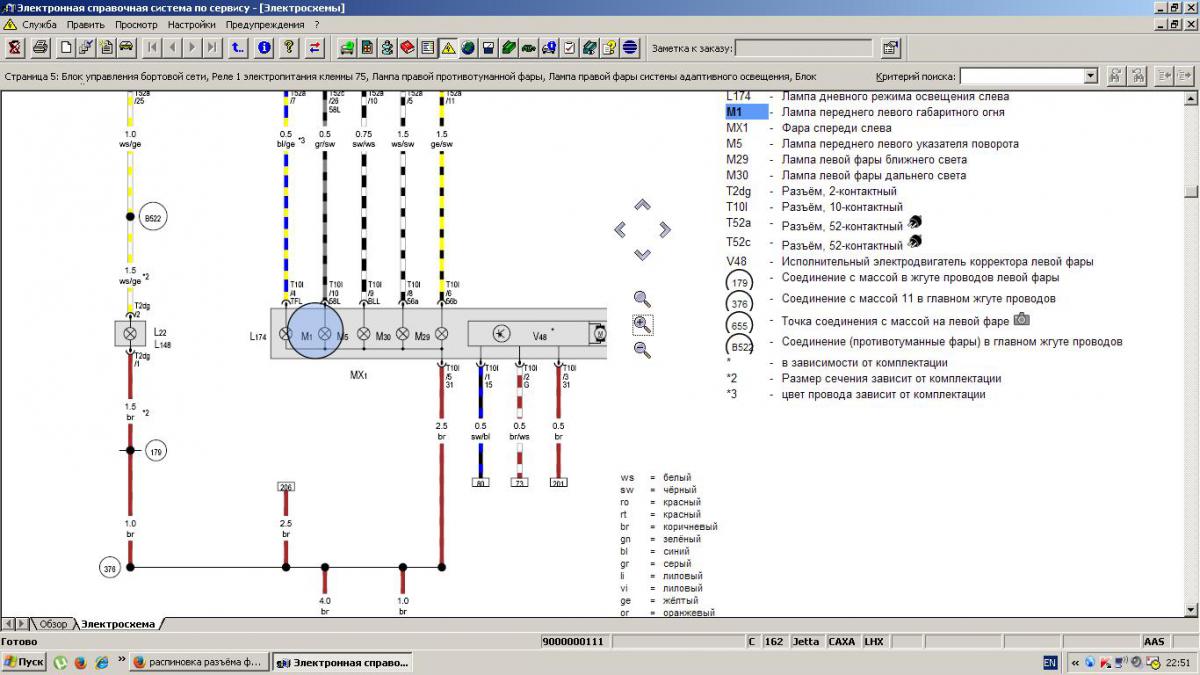Open the Служба menu
Image resolution: width=1200 pixels, height=675 pixels.
(39, 24)
